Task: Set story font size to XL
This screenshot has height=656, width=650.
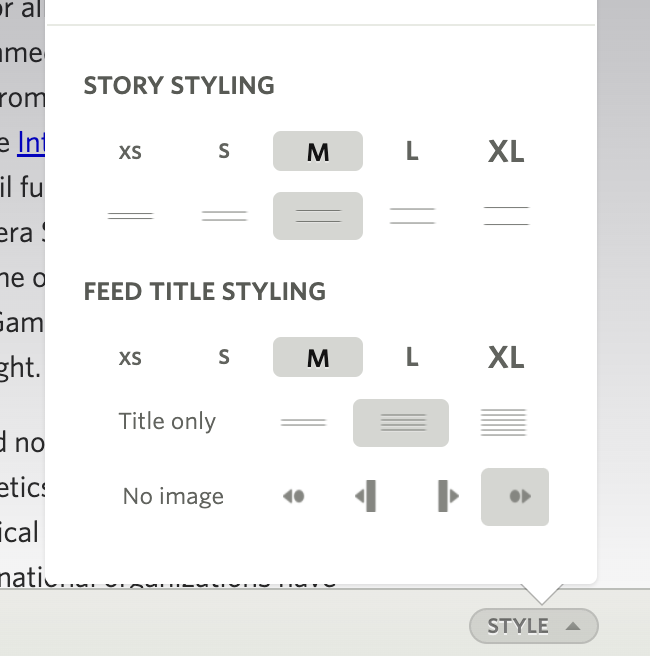Action: (506, 152)
